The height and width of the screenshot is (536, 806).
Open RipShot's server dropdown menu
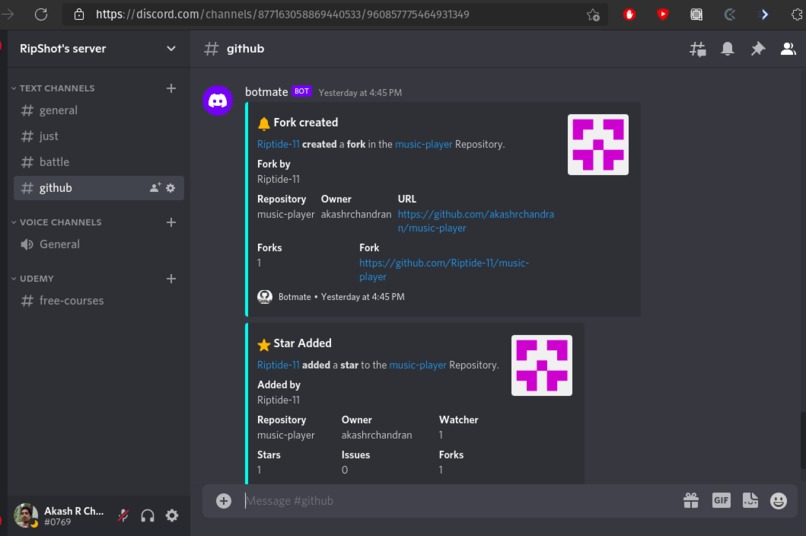pyautogui.click(x=171, y=49)
